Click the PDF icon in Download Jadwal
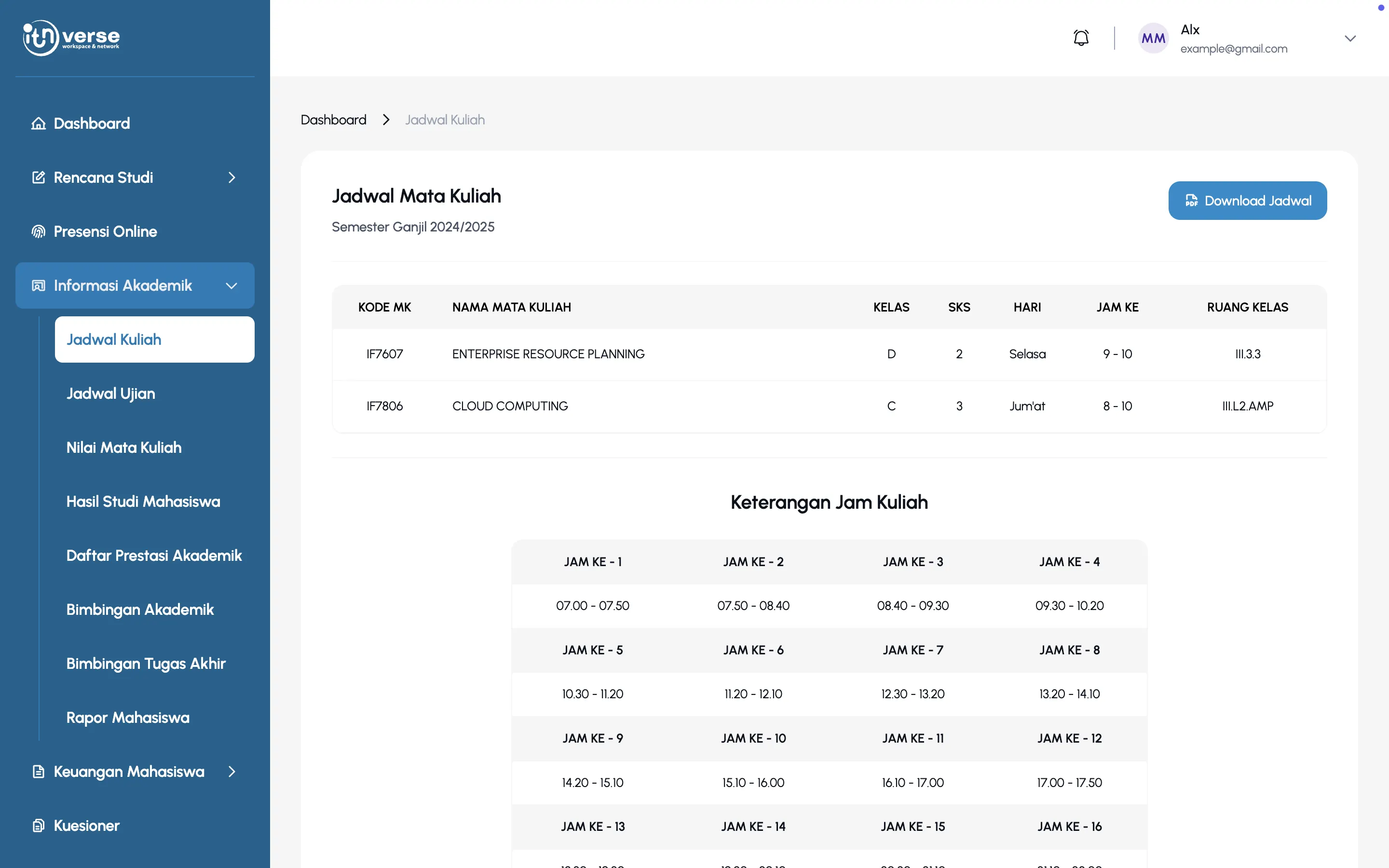 point(1192,200)
